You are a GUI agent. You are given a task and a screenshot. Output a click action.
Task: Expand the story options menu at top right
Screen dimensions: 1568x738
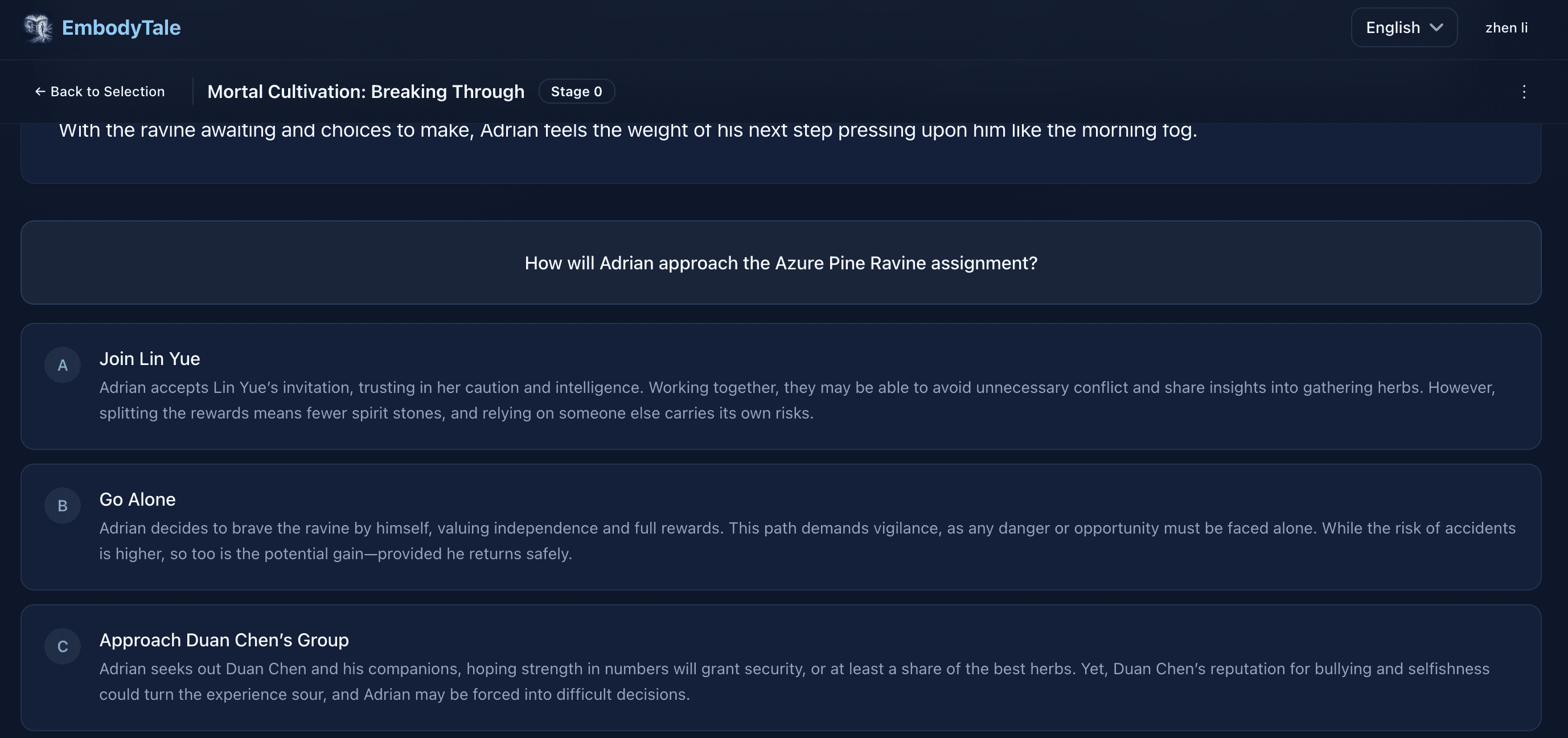coord(1524,91)
